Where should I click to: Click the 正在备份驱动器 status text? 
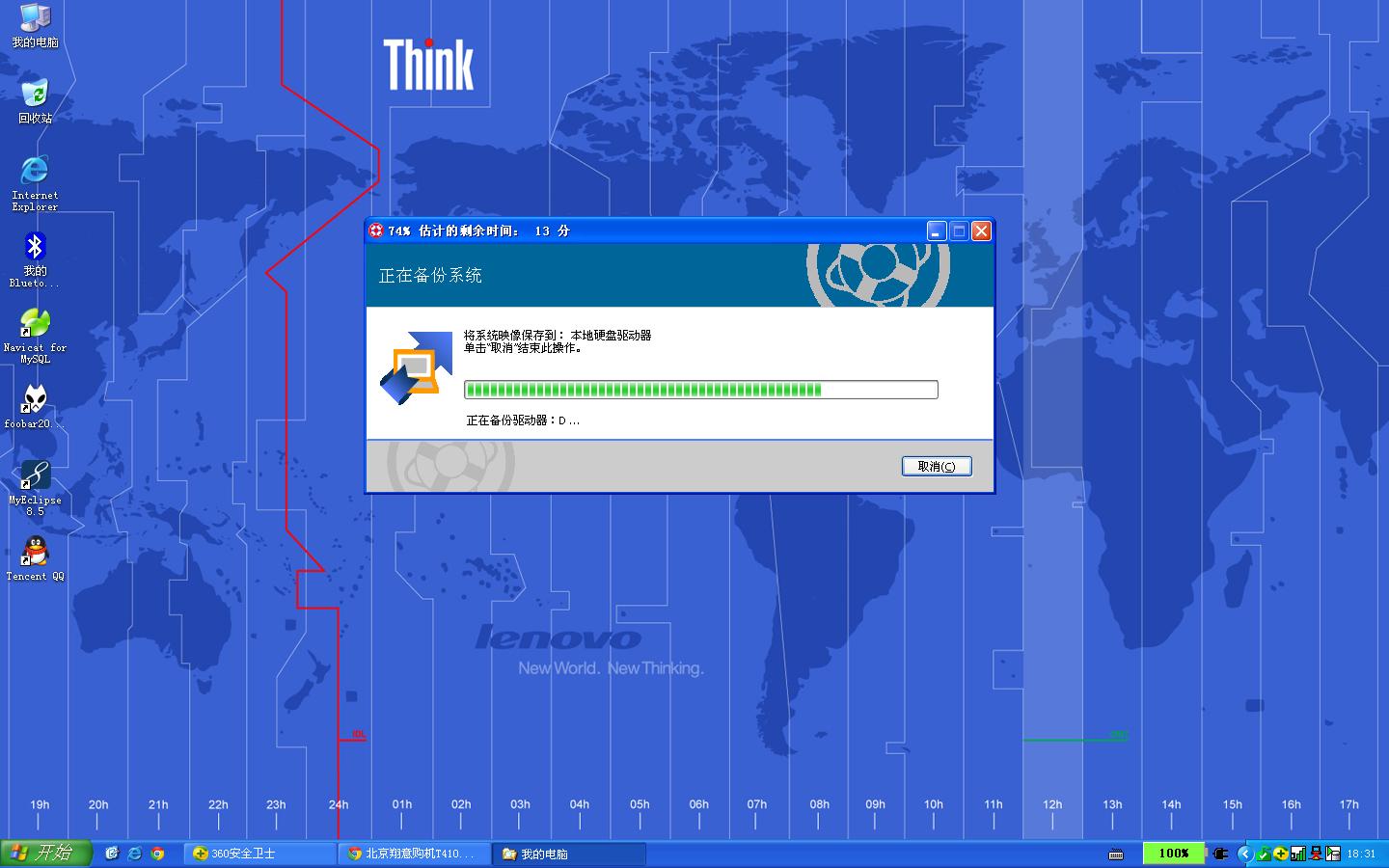(x=523, y=420)
